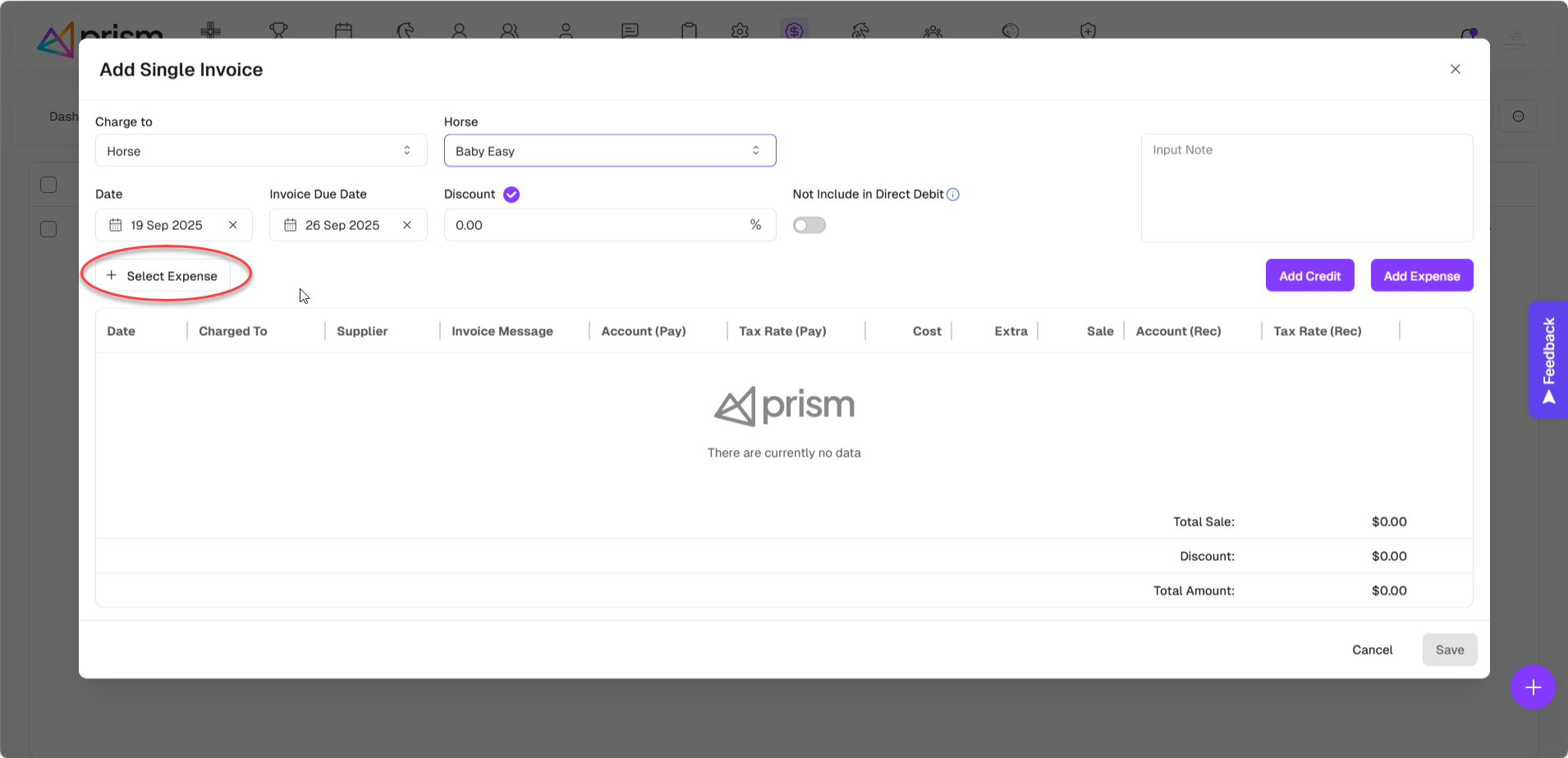Expand the Horse dropdown showing Baby Easy

[x=609, y=151]
